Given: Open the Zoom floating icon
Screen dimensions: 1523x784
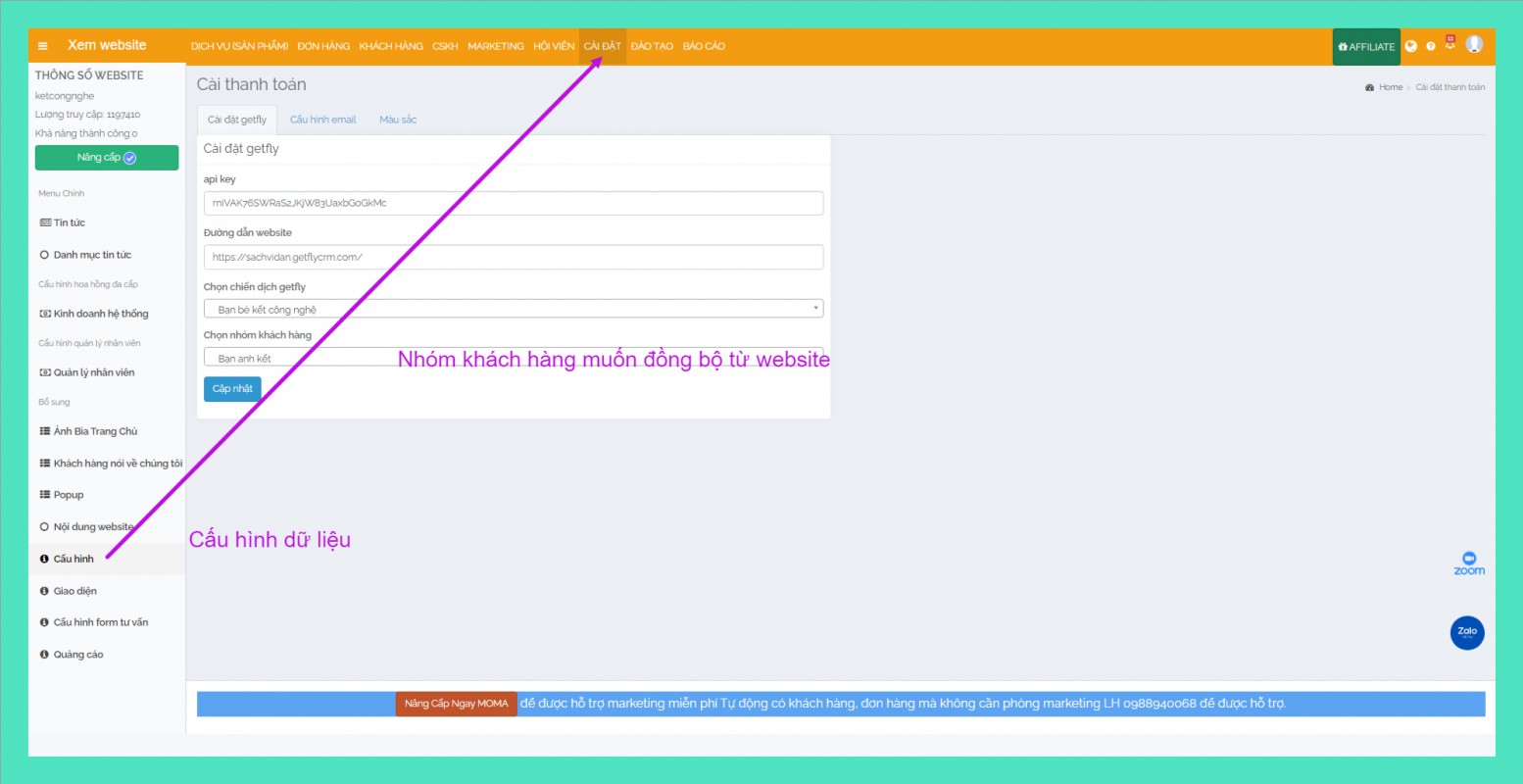Looking at the screenshot, I should pos(1468,563).
